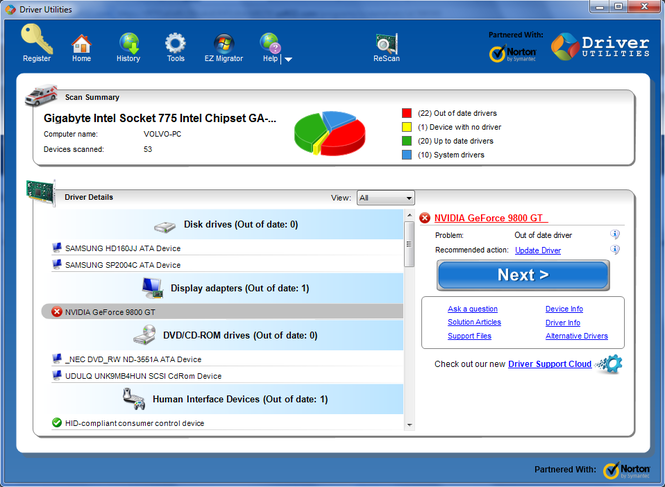Open NVIDIA GeForce 9800 GT red link
The height and width of the screenshot is (487, 665).
tap(491, 218)
